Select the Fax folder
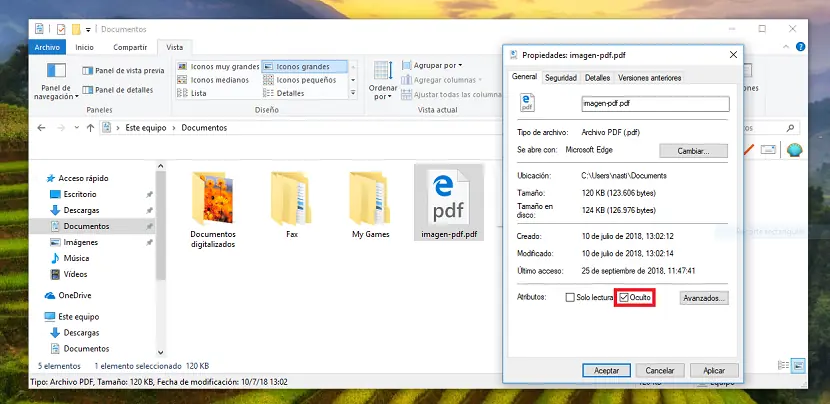Viewport: 830px width, 404px height. [x=291, y=204]
